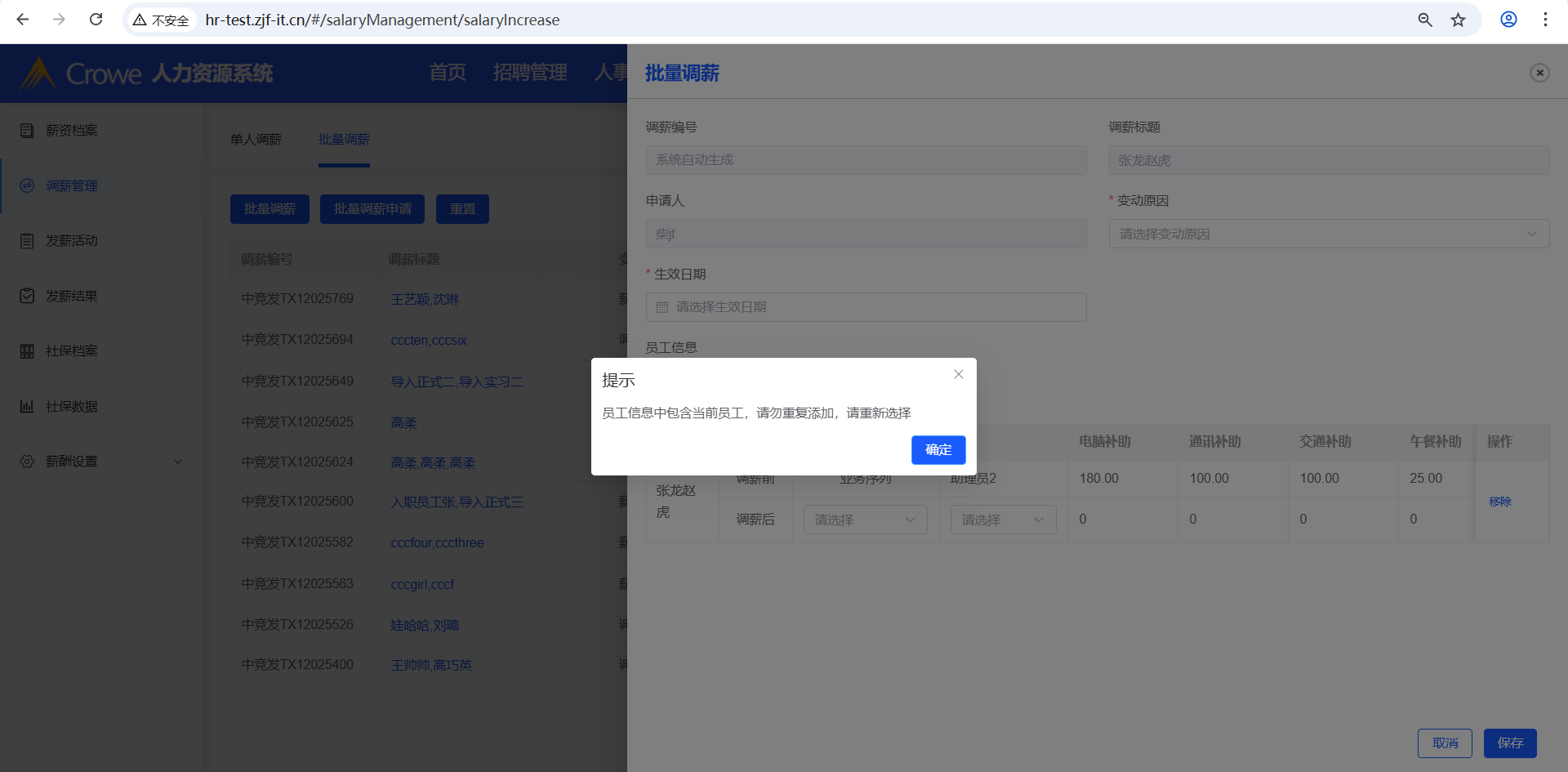The height and width of the screenshot is (772, 1568).
Task: Click the 薪资档案 sidebar icon
Action: coord(27,131)
